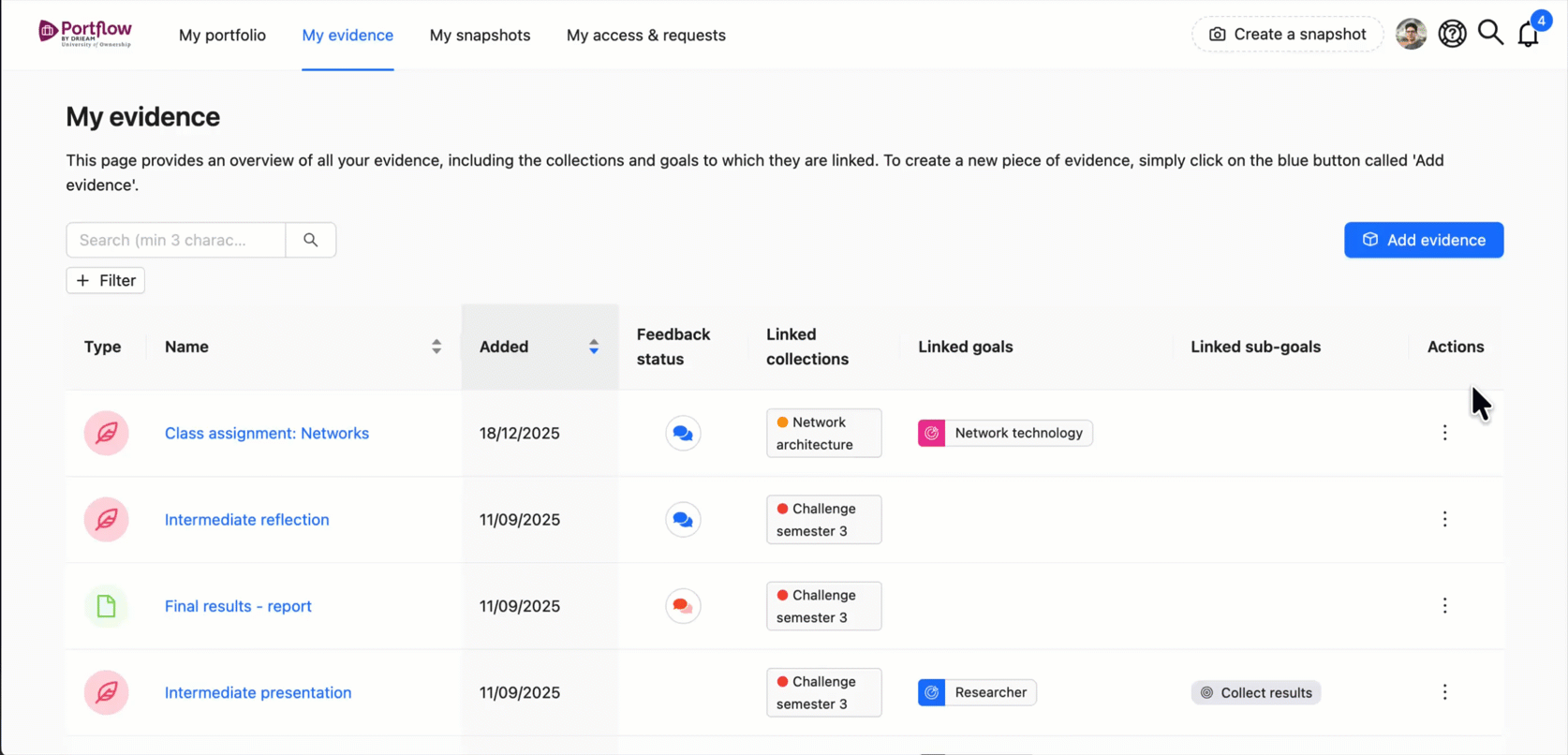Screen dimensions: 1568x755
Task: Click the search submit magnifier button
Action: 311,240
